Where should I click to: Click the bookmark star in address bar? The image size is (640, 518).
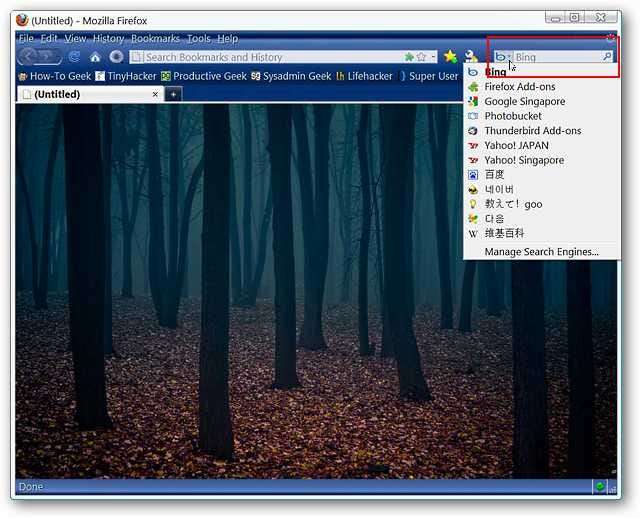(422, 57)
